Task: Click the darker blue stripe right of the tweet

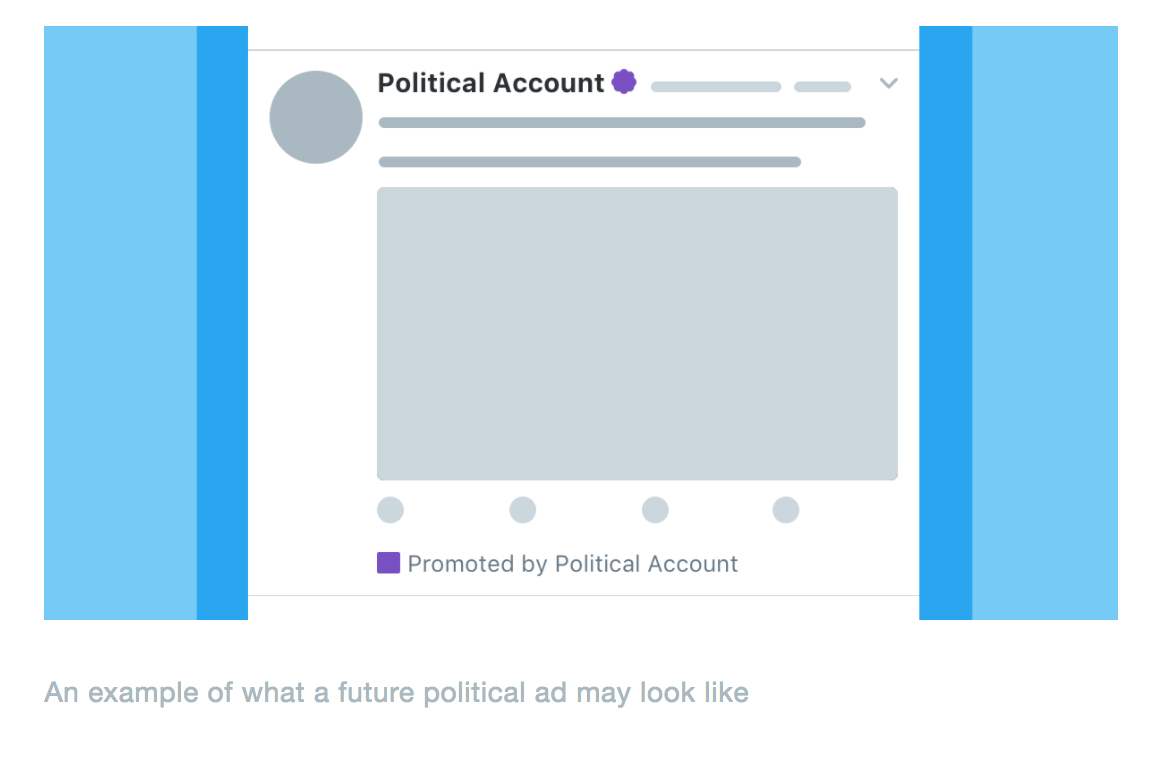Action: 945,322
